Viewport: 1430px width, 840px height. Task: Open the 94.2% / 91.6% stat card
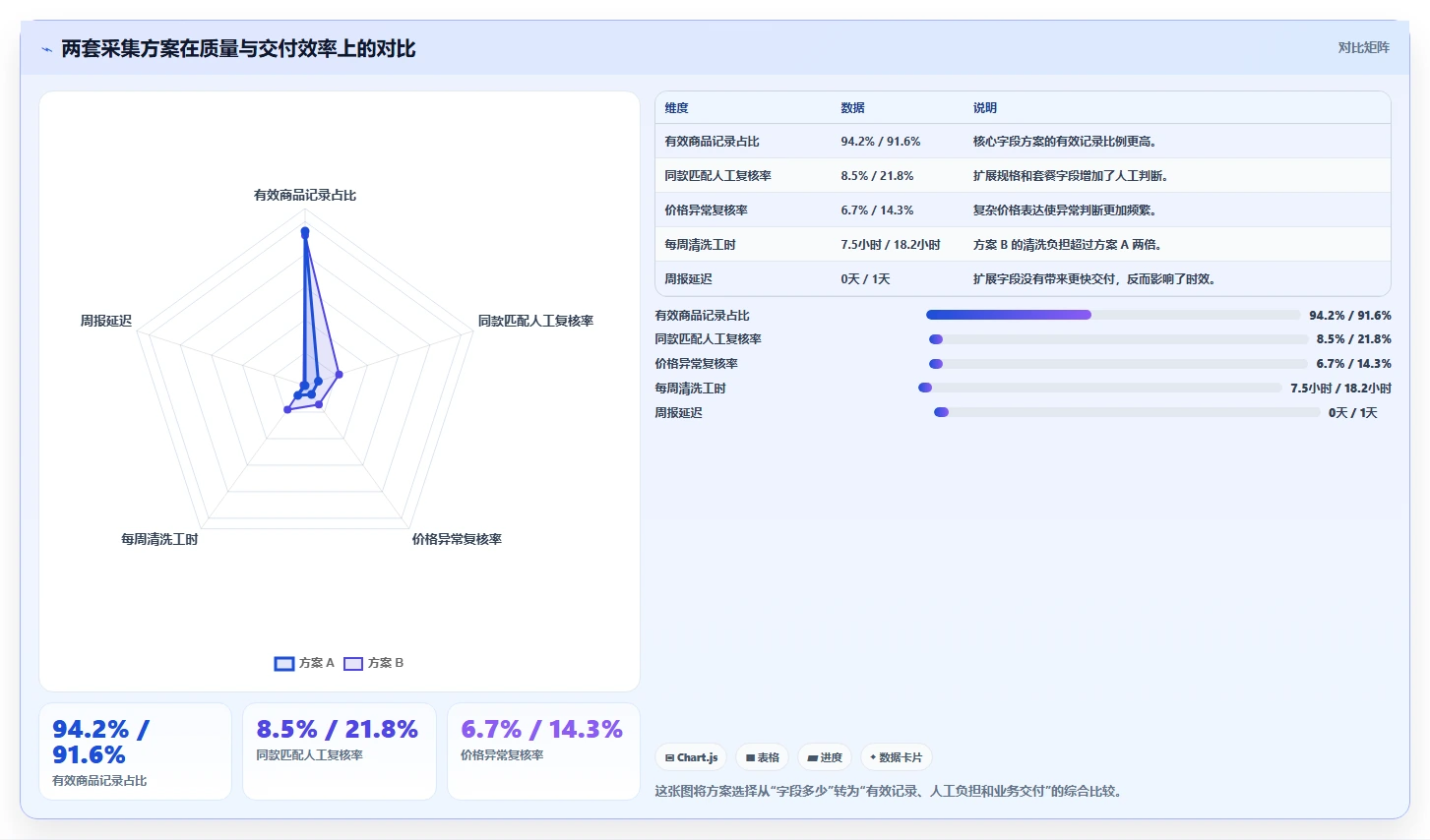click(x=135, y=751)
